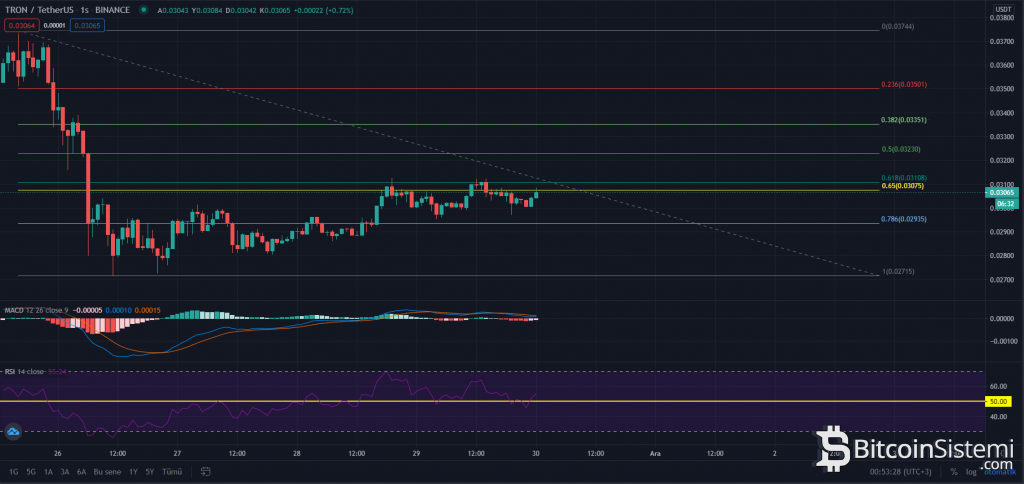Image resolution: width=1024 pixels, height=484 pixels.
Task: Click the candle countdown timer 06:32
Action: (x=1000, y=204)
